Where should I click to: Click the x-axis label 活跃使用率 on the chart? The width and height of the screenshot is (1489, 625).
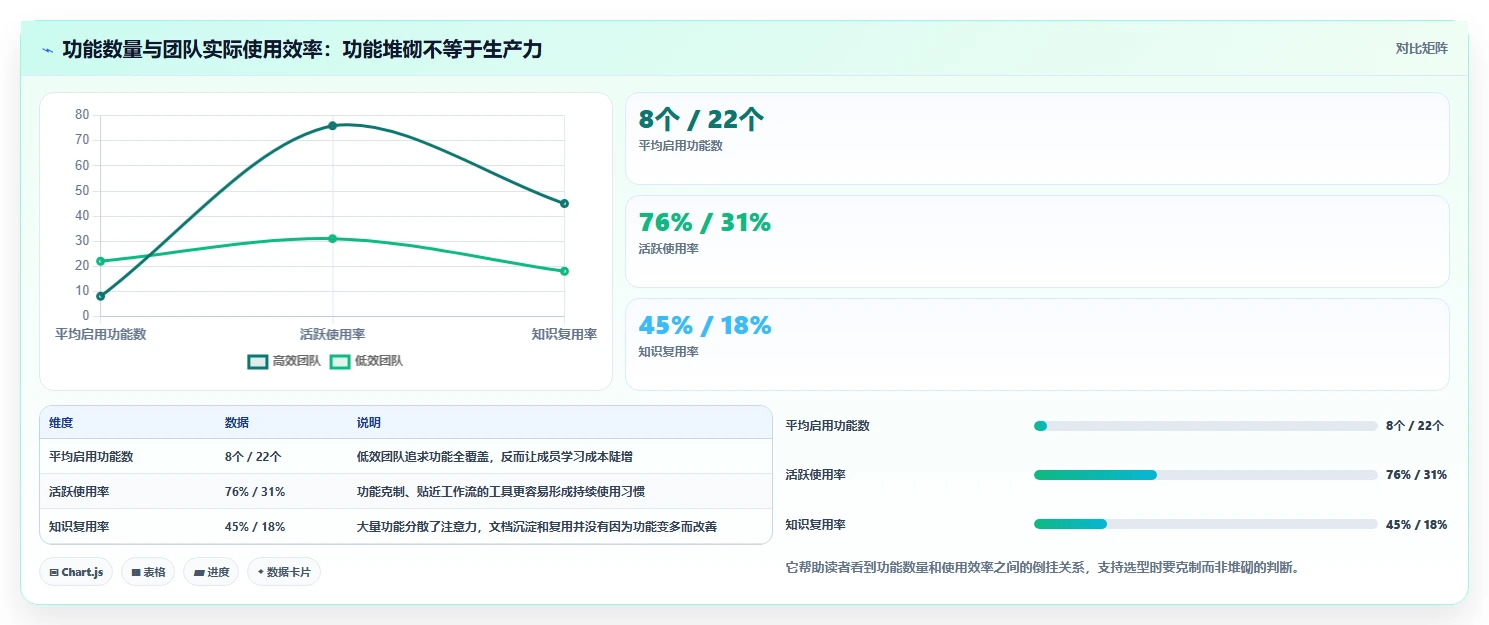click(332, 334)
